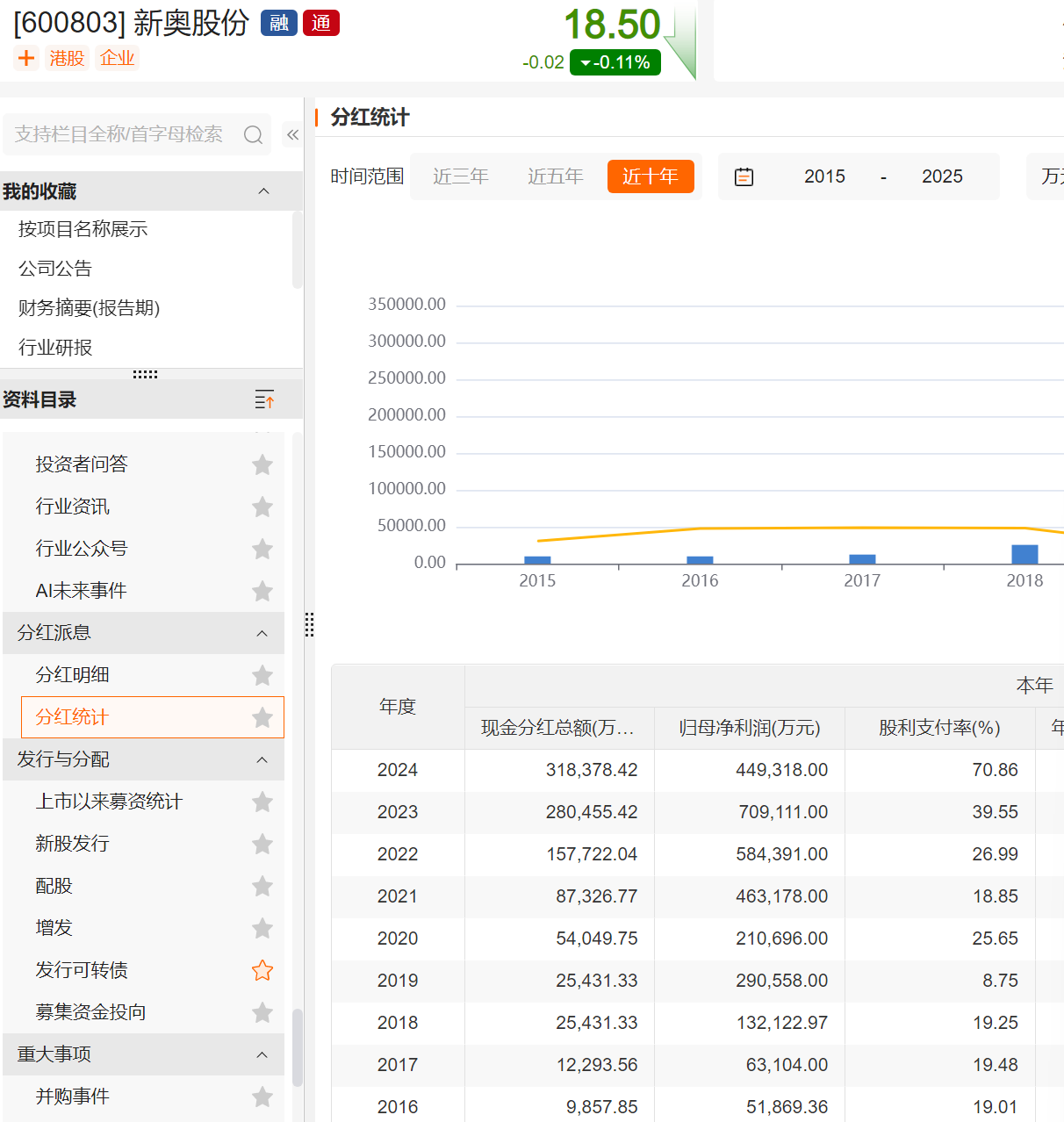Click the 融 margin trading badge
Screen dimensions: 1064x1122
(279, 23)
